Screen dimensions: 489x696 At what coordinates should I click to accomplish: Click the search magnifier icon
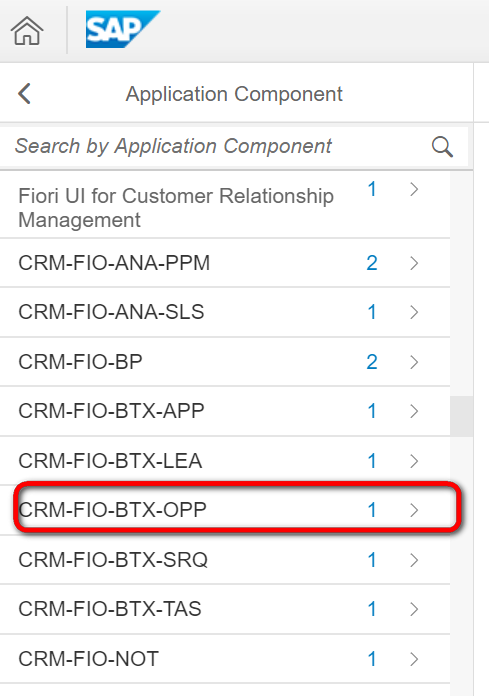click(442, 146)
